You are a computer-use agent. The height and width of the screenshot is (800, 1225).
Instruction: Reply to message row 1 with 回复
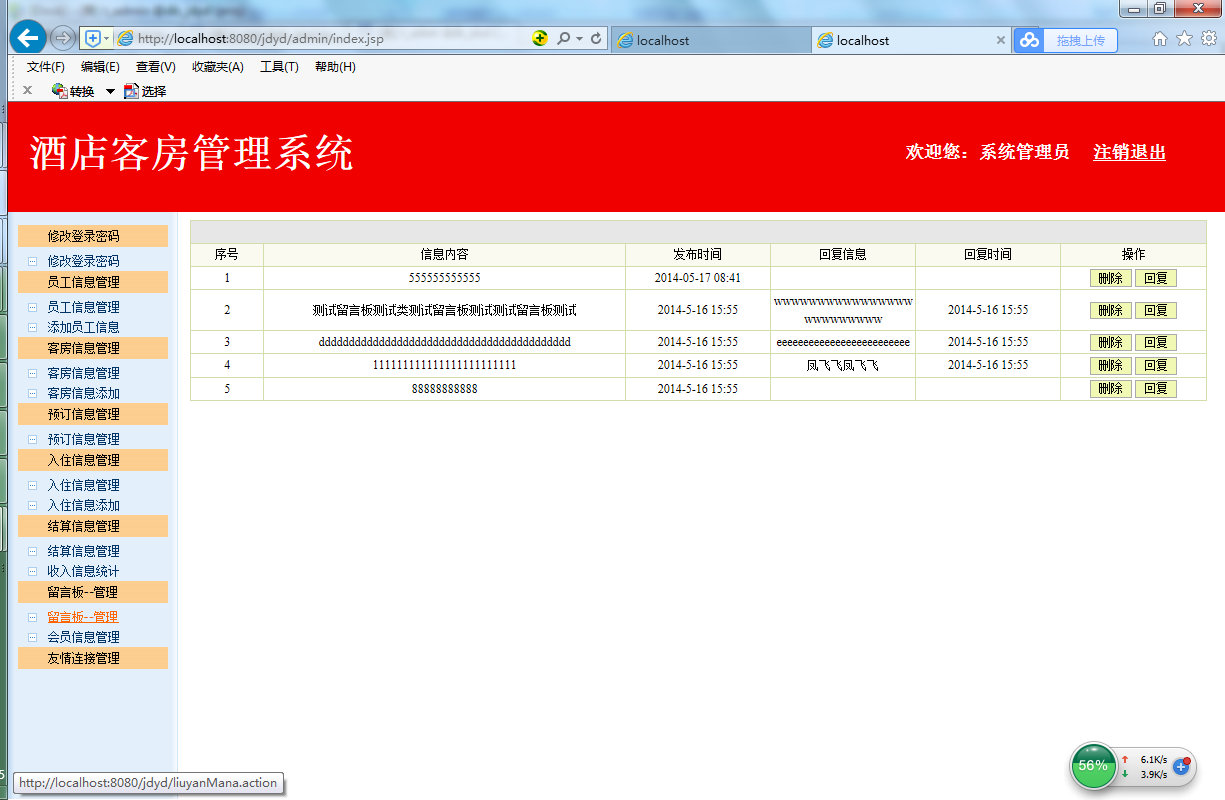1156,278
